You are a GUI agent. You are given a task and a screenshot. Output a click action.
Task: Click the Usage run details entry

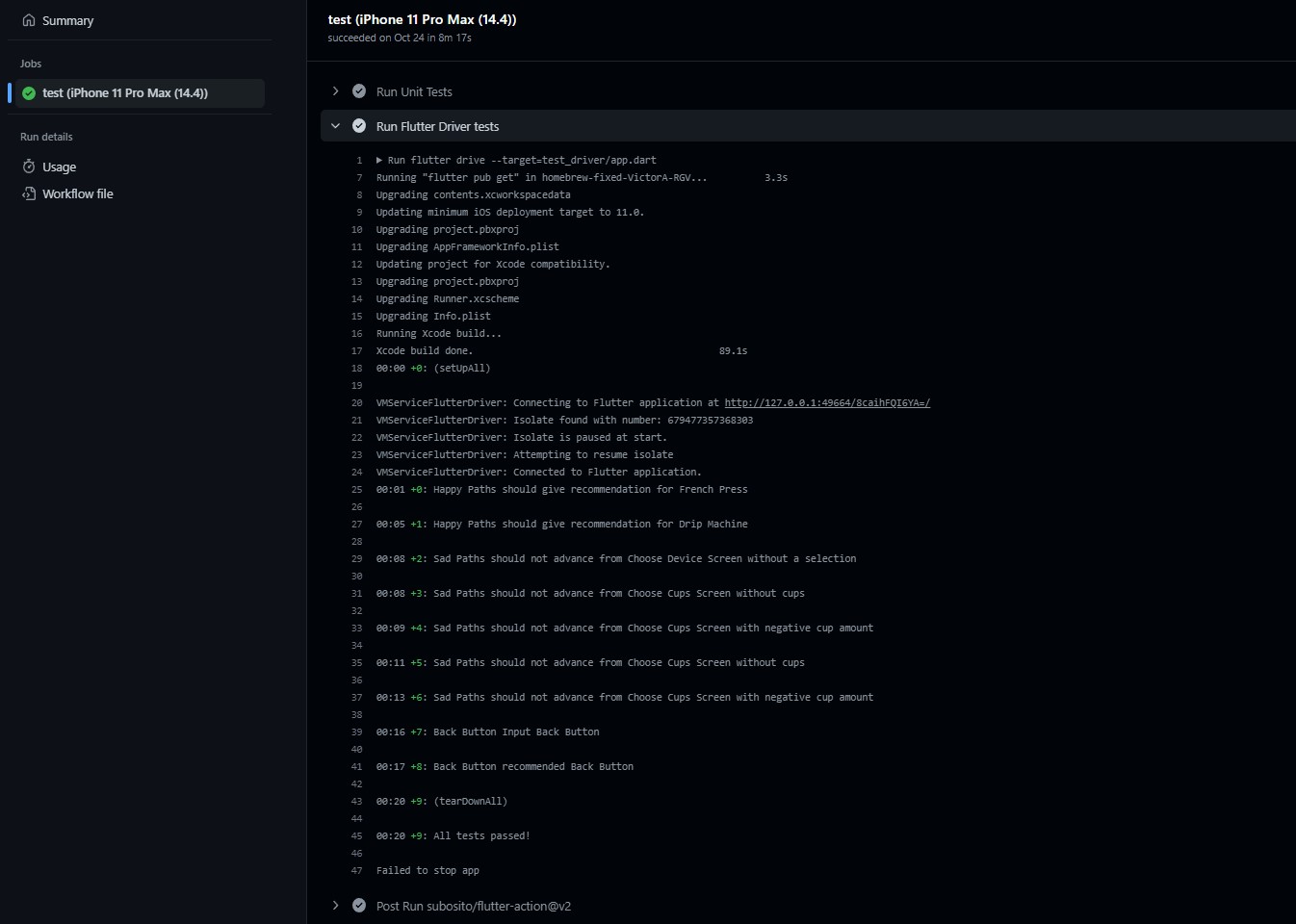coord(59,167)
